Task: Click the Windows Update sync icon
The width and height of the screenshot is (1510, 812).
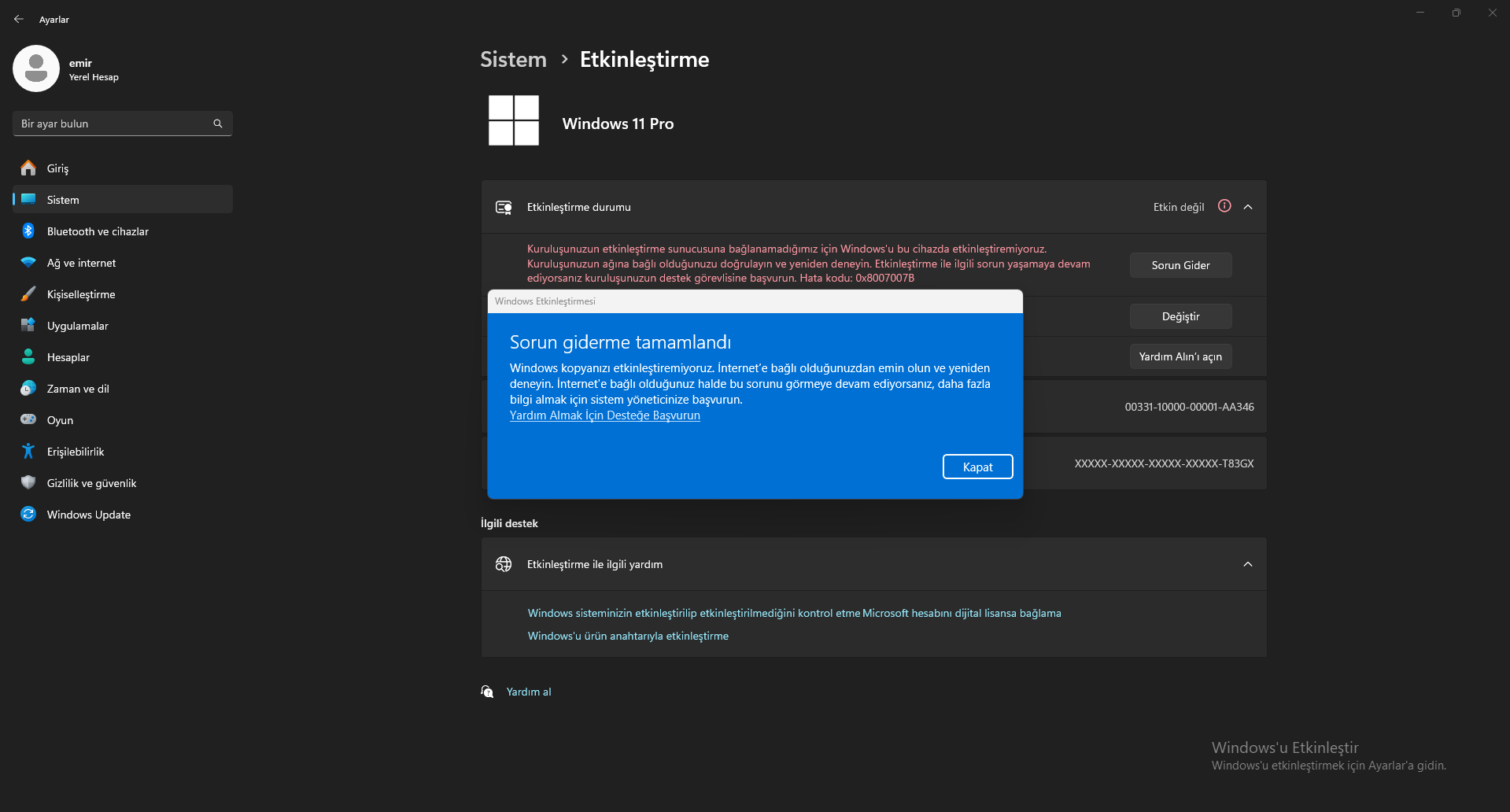Action: click(x=28, y=515)
